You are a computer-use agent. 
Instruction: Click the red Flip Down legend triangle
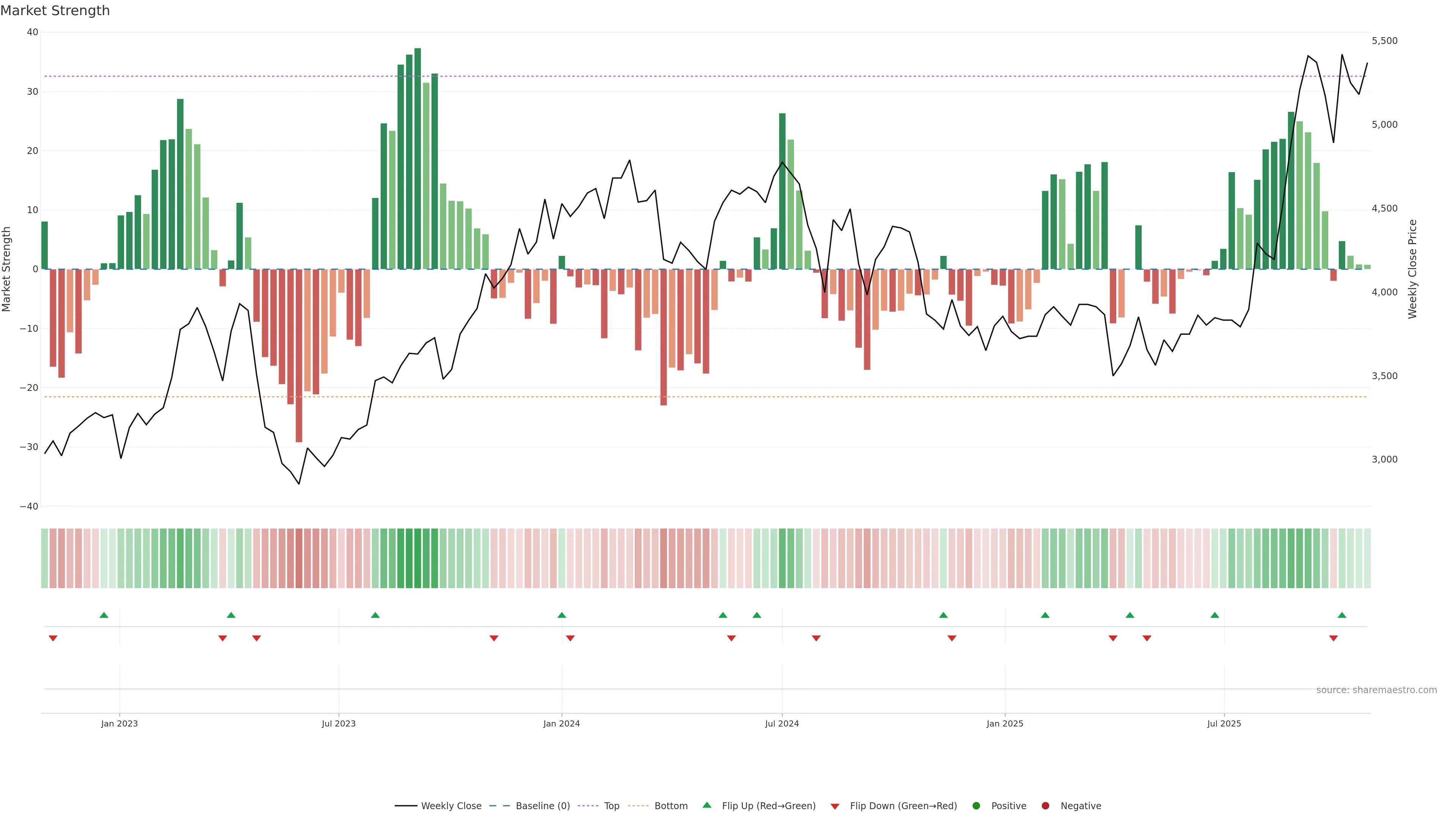835,806
